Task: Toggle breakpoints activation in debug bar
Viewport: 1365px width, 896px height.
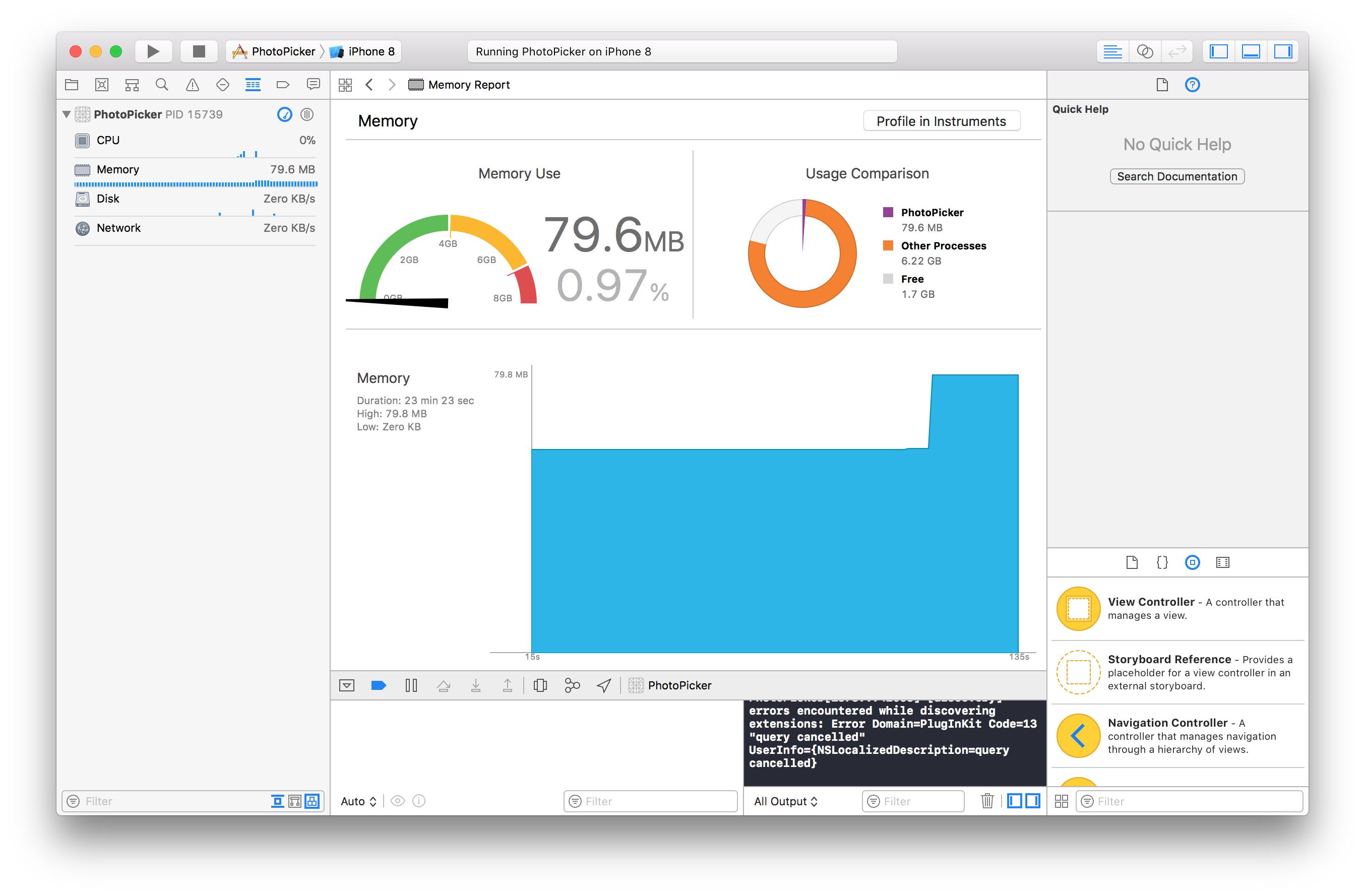Action: (379, 685)
